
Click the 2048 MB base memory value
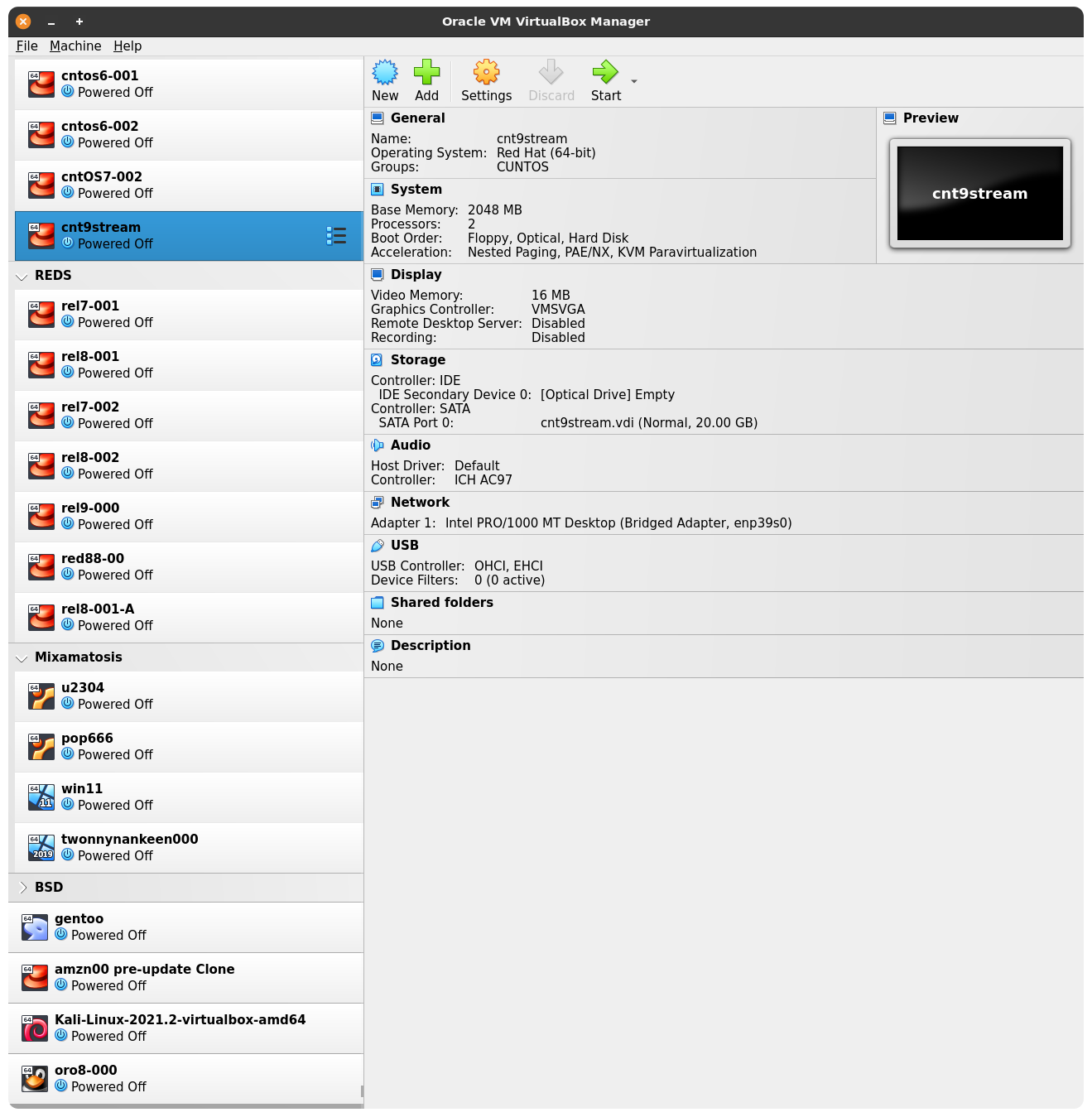pos(495,210)
